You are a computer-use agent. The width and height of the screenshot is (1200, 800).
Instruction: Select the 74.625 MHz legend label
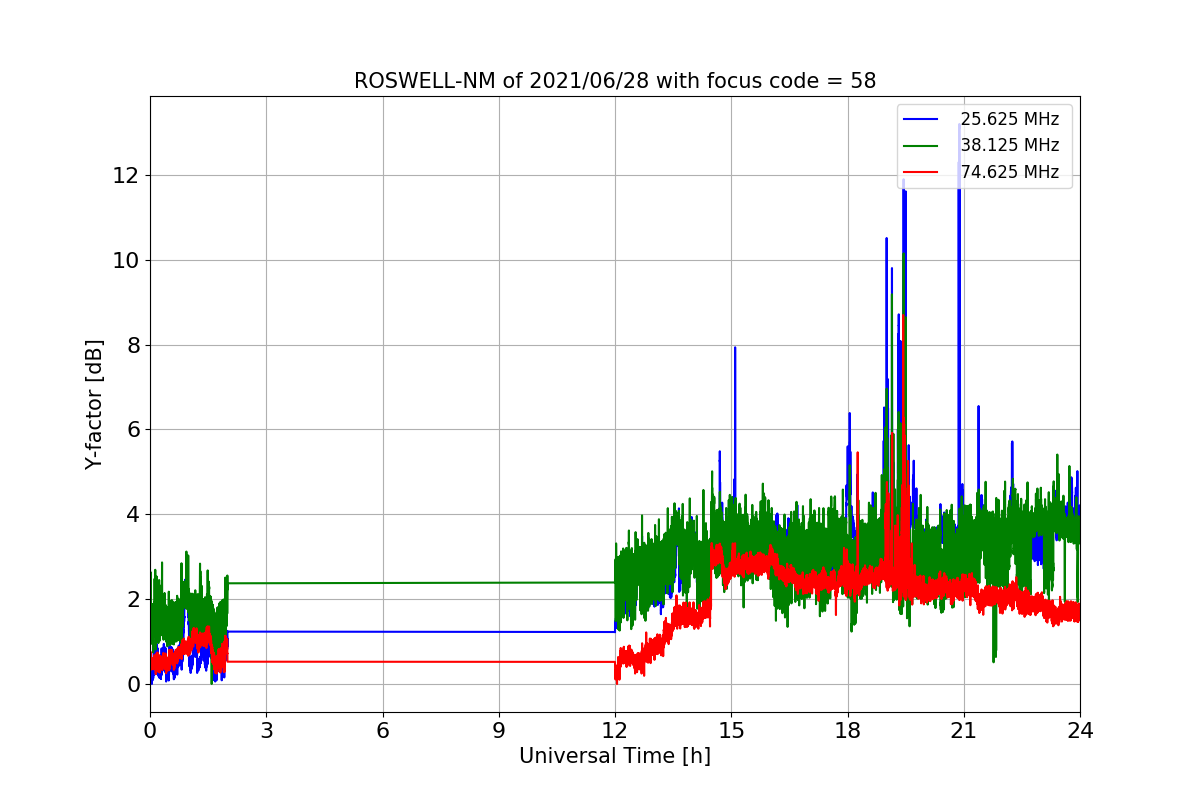tap(1009, 171)
